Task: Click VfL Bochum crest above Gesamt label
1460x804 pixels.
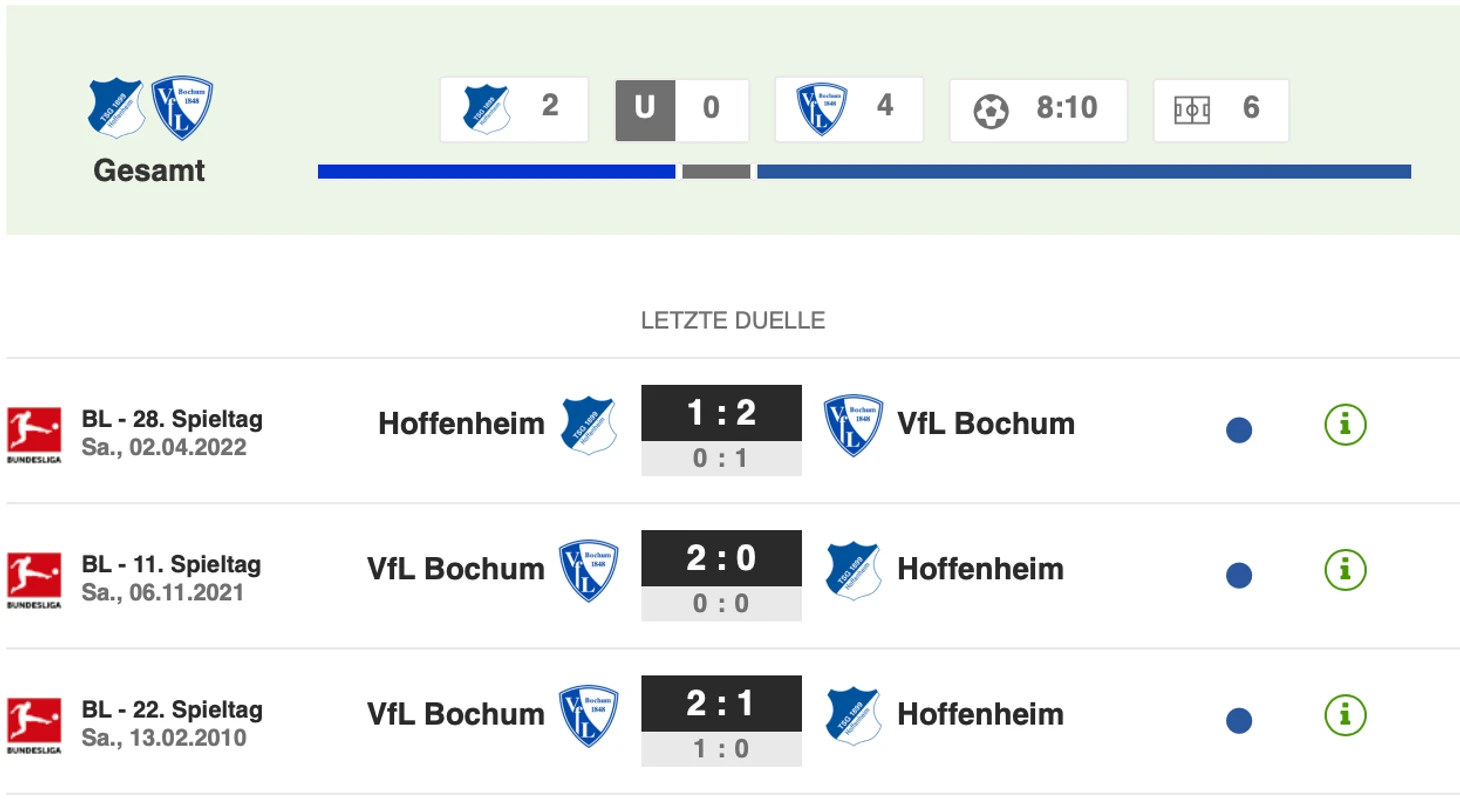Action: click(x=182, y=108)
